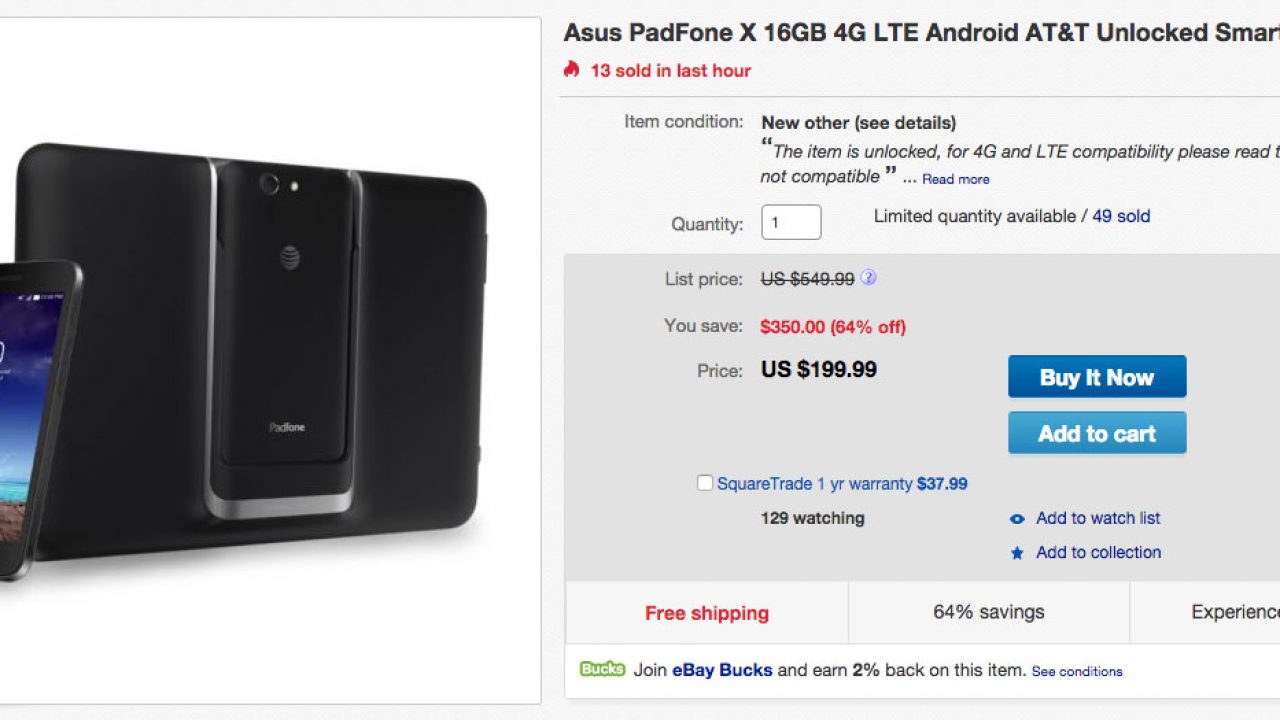Click the list price help icon

coord(868,278)
